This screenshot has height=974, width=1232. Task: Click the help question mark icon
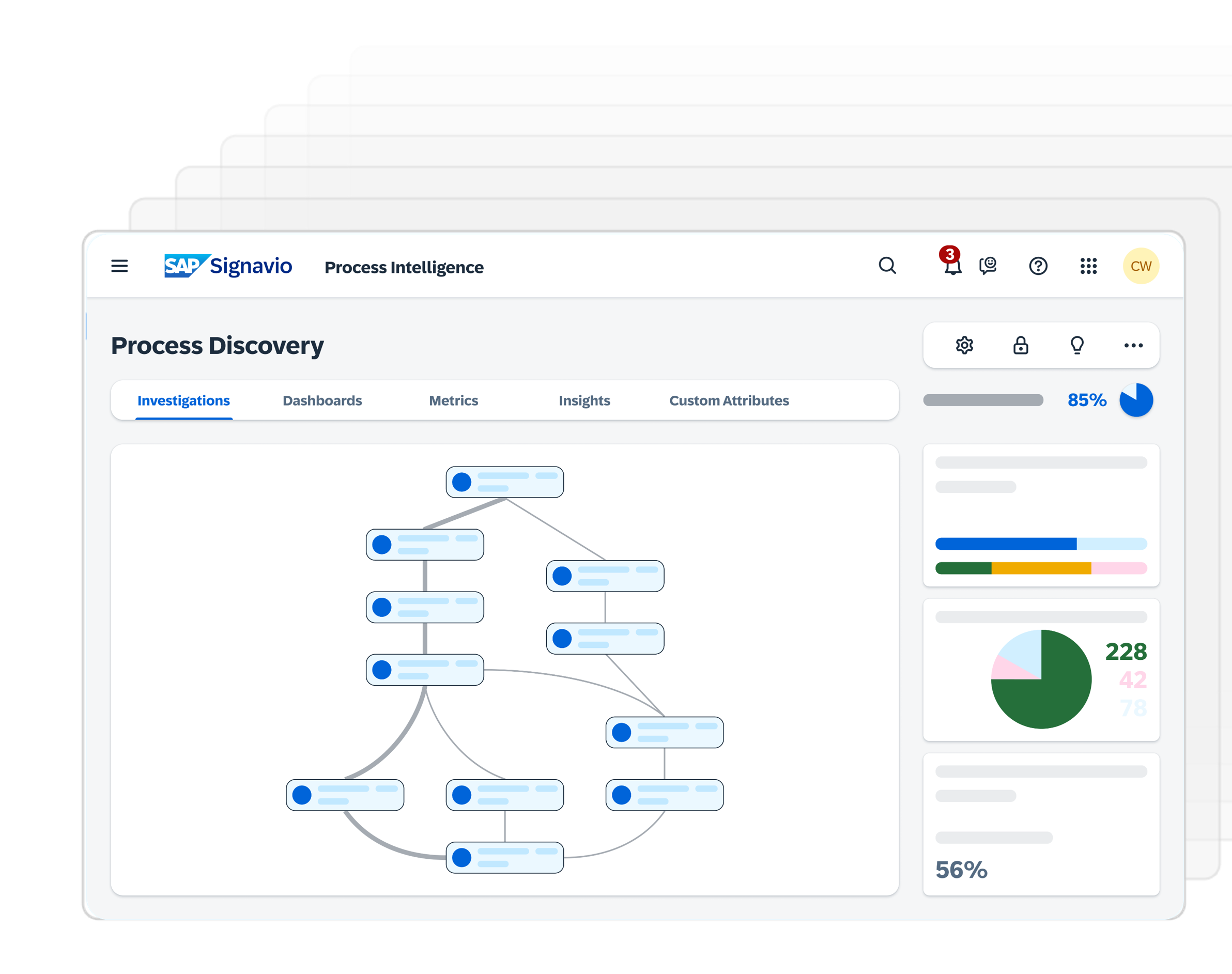[x=1038, y=266]
